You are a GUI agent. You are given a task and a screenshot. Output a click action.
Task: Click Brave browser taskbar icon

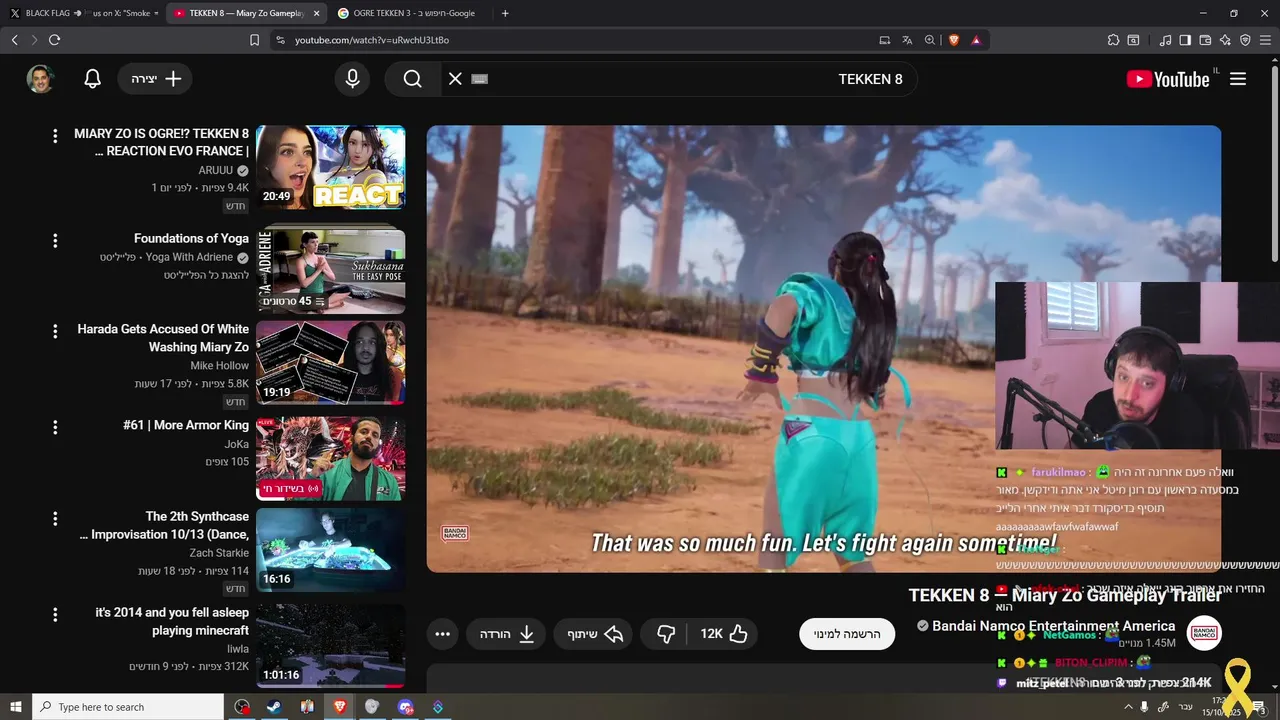pos(339,707)
